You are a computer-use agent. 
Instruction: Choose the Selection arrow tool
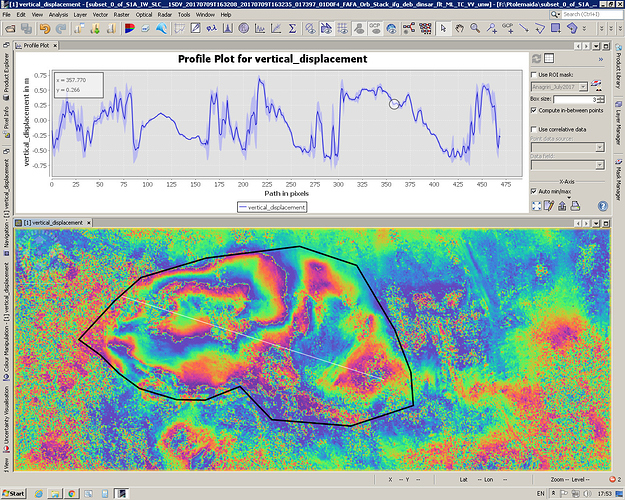coord(443,29)
